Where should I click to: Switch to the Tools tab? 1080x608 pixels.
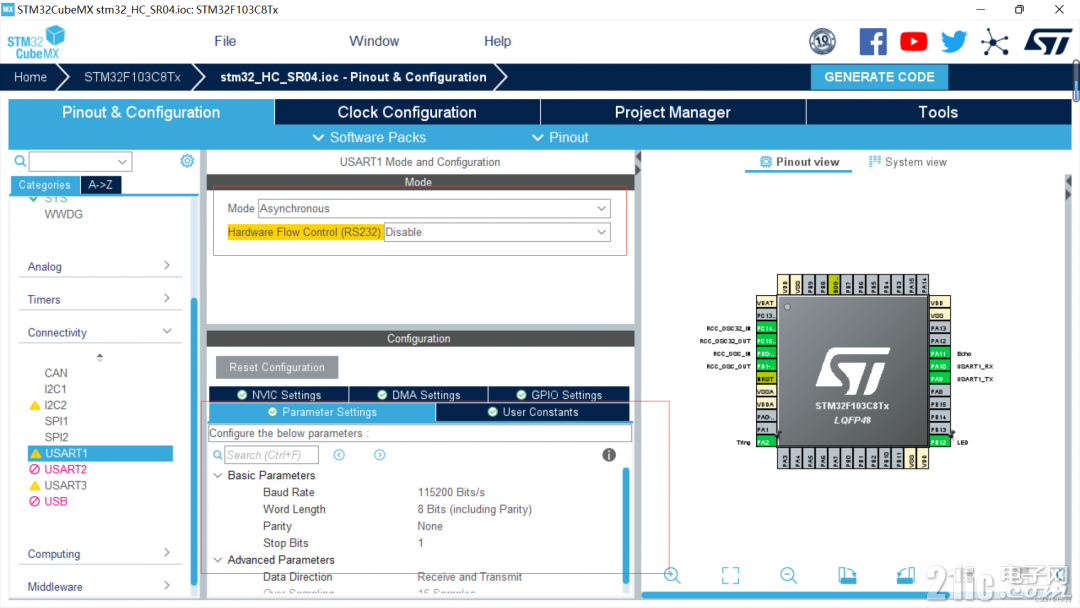tap(938, 112)
